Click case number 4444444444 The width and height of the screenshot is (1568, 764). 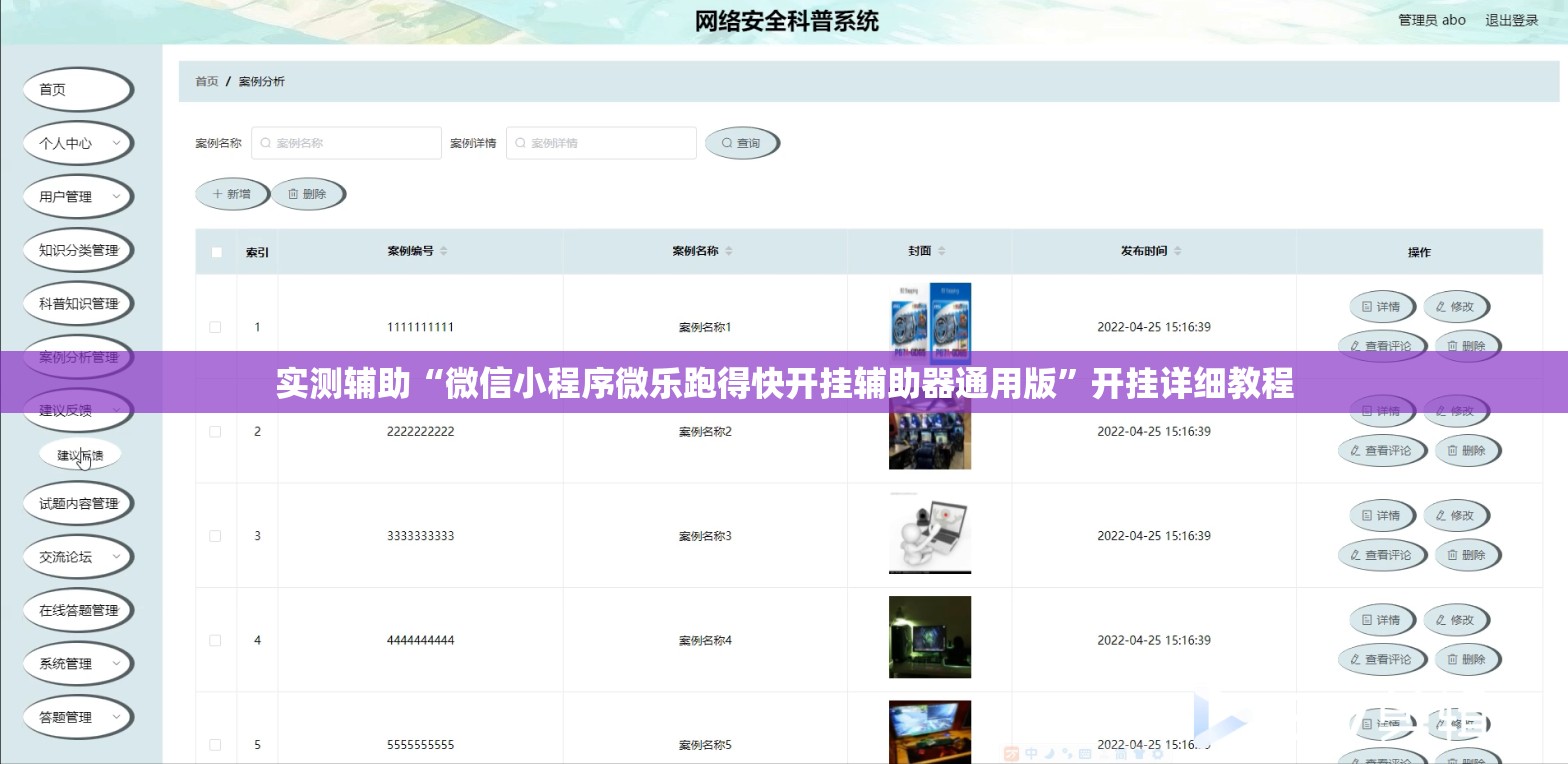coord(420,640)
